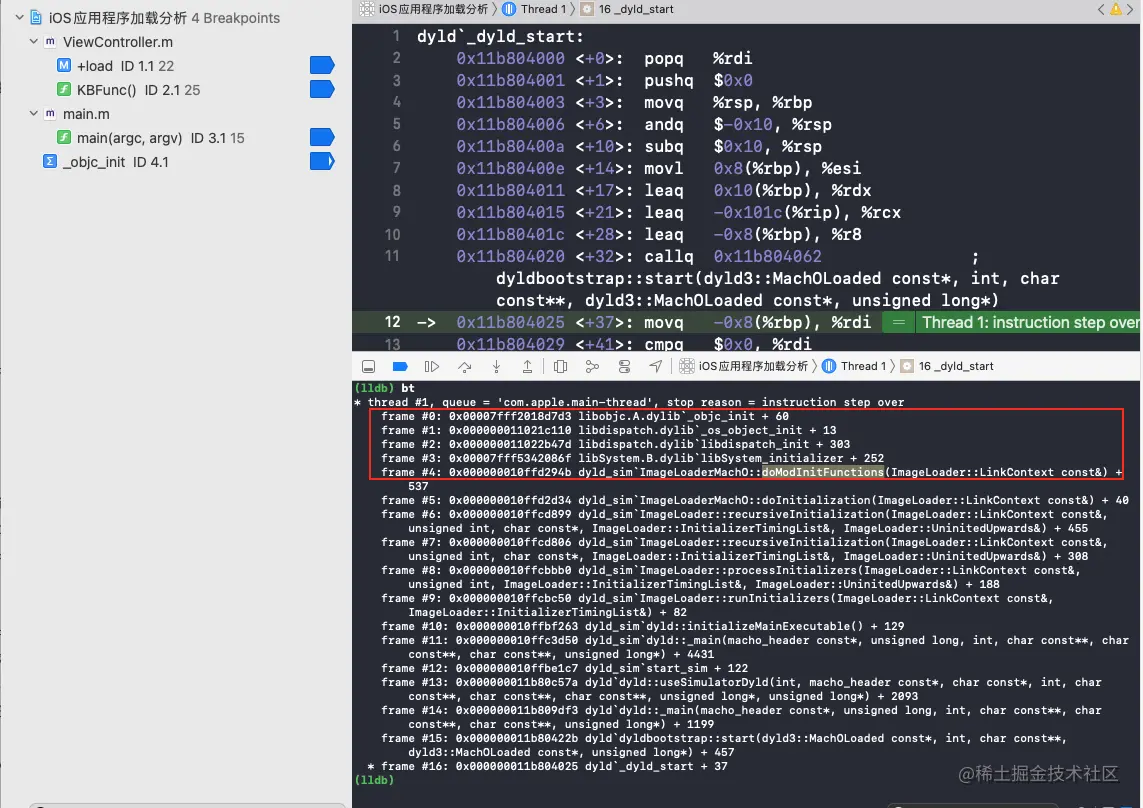Image resolution: width=1143 pixels, height=808 pixels.
Task: Toggle the KBFunc() ID 2.1 breakpoint indicator
Action: pyautogui.click(x=321, y=90)
